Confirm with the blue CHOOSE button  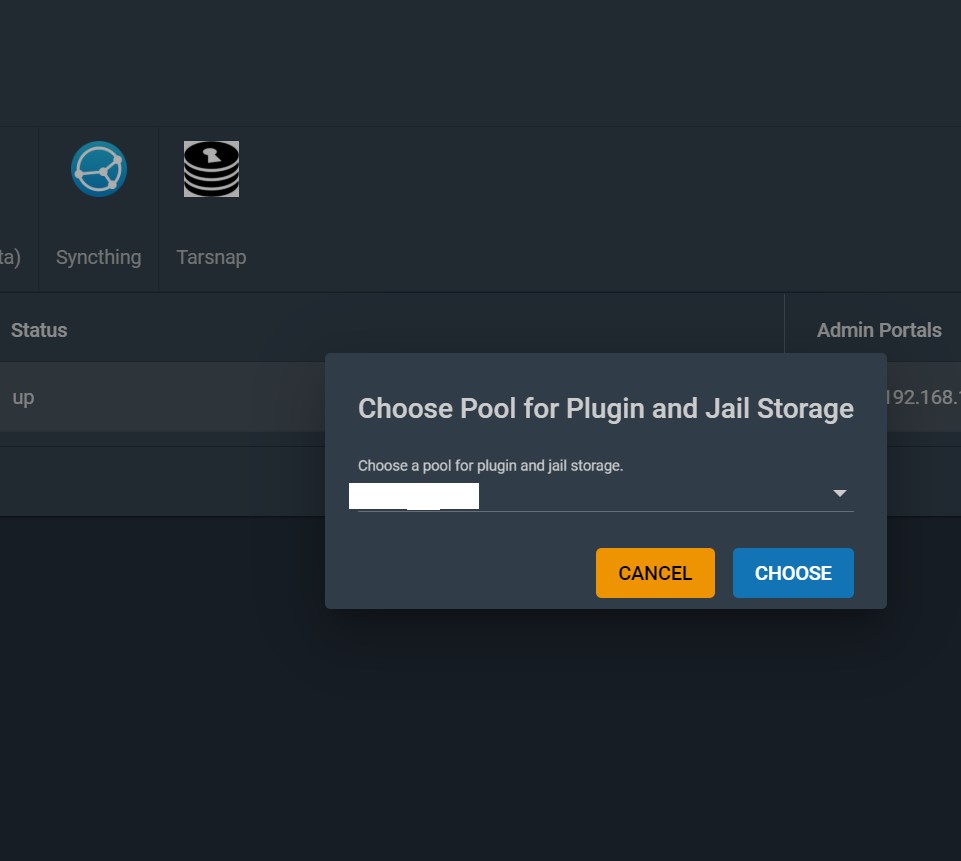793,573
